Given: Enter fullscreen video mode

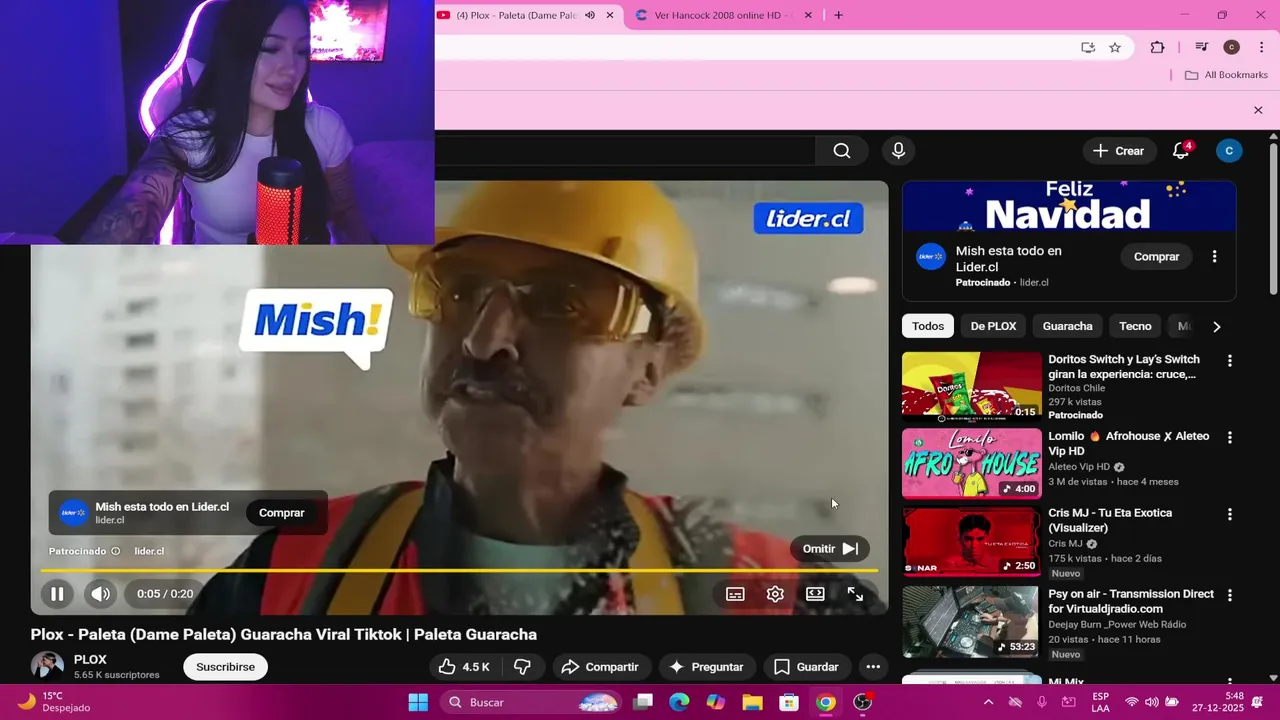Looking at the screenshot, I should point(855,594).
